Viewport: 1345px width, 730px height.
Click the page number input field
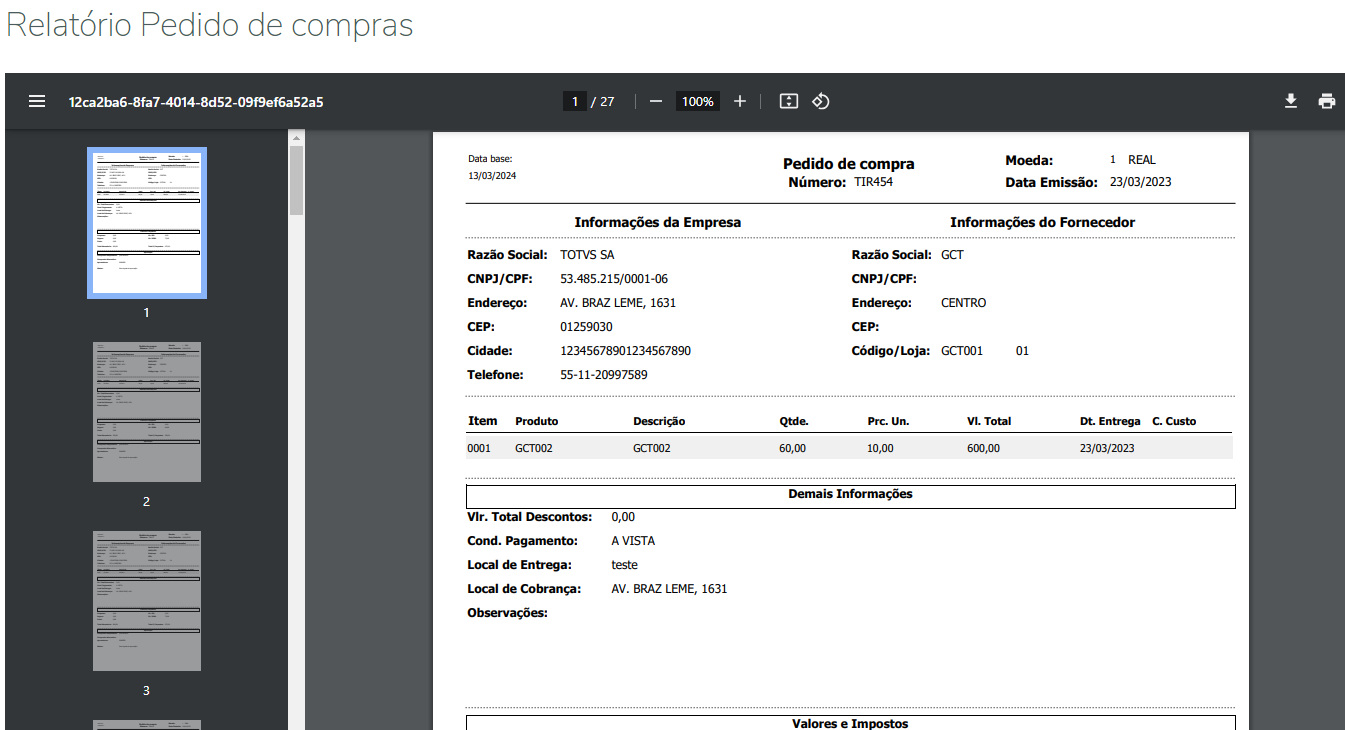pos(574,101)
